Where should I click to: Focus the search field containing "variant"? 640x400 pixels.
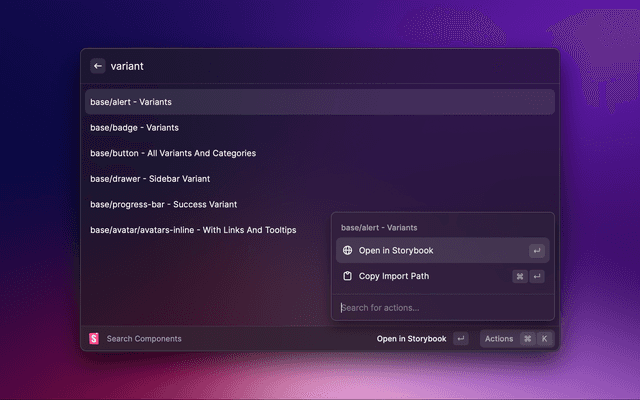coord(320,66)
